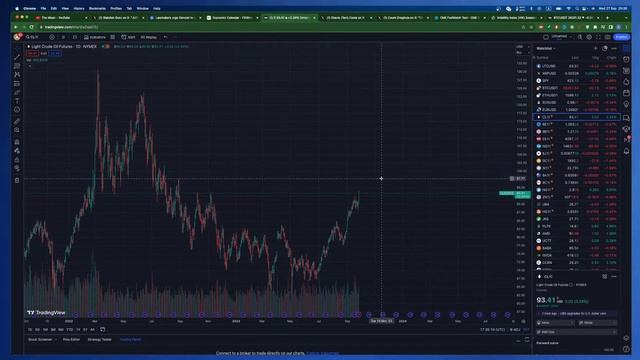Open the Chrome Bookmarks menu
The height and width of the screenshot is (360, 640).
click(x=97, y=8)
